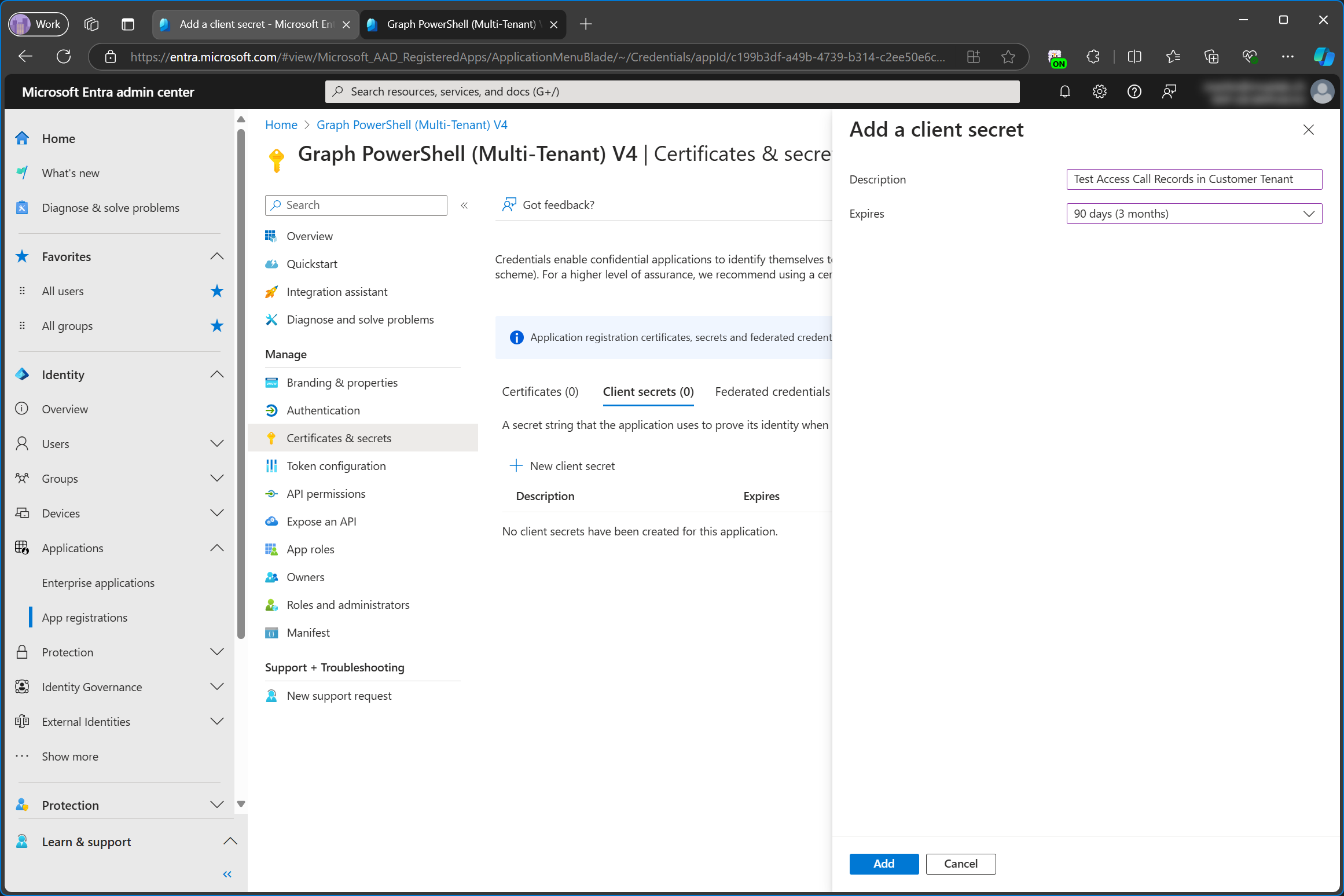Expand Identity Governance section
1344x896 pixels.
(217, 687)
